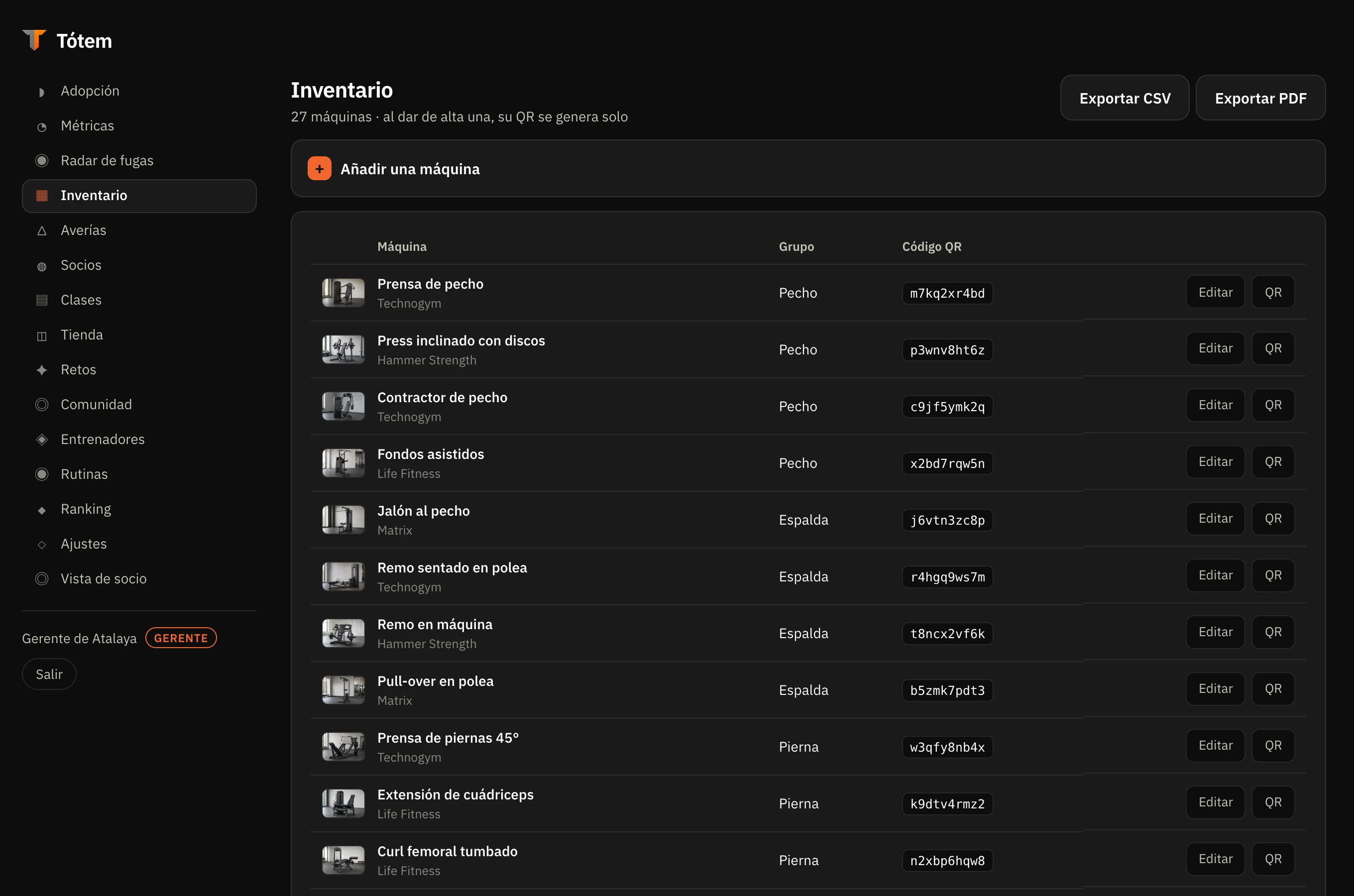Click the Métricas clock icon
The image size is (1354, 896).
pyautogui.click(x=42, y=126)
